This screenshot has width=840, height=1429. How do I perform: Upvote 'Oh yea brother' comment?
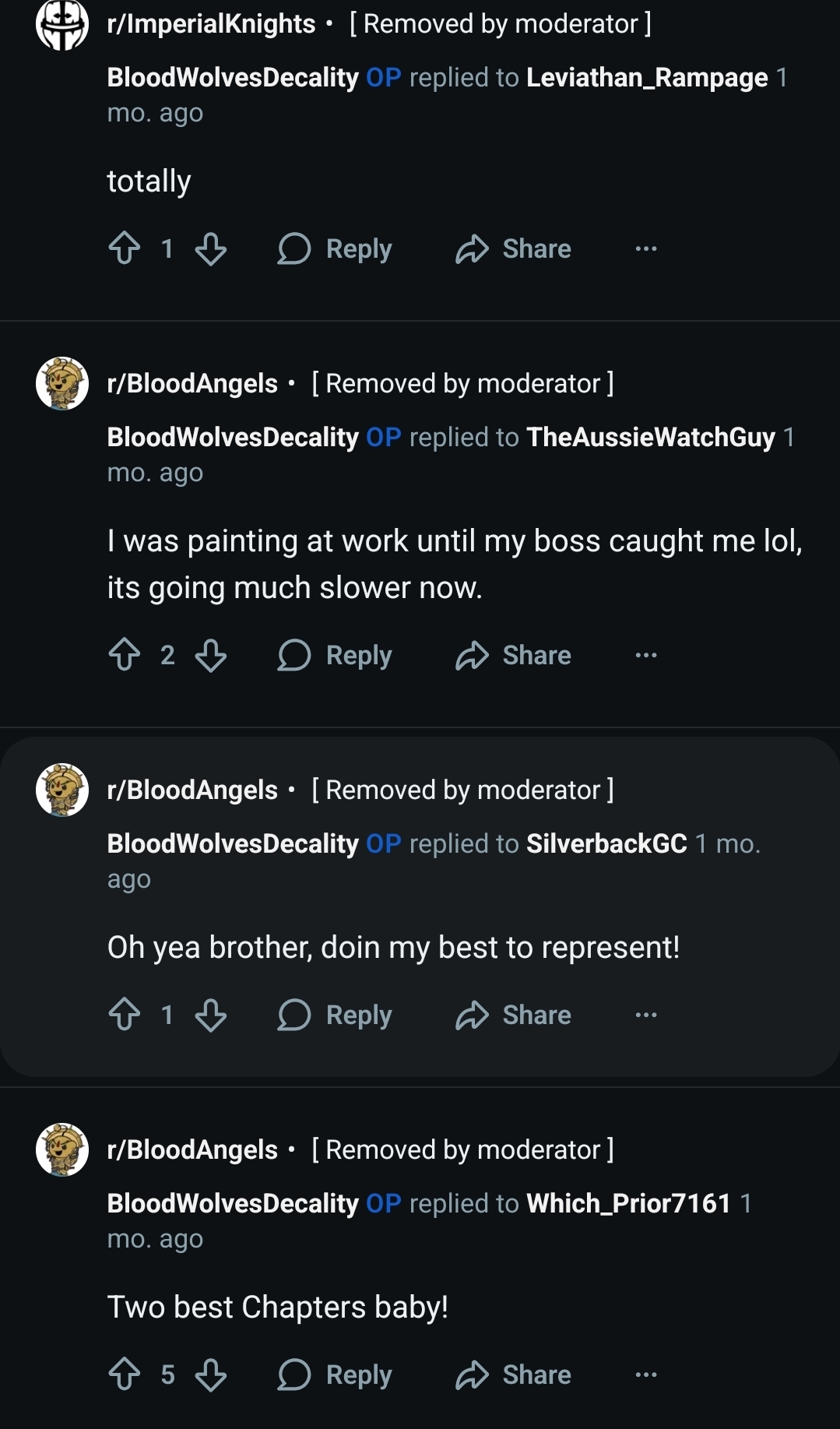pyautogui.click(x=125, y=1015)
